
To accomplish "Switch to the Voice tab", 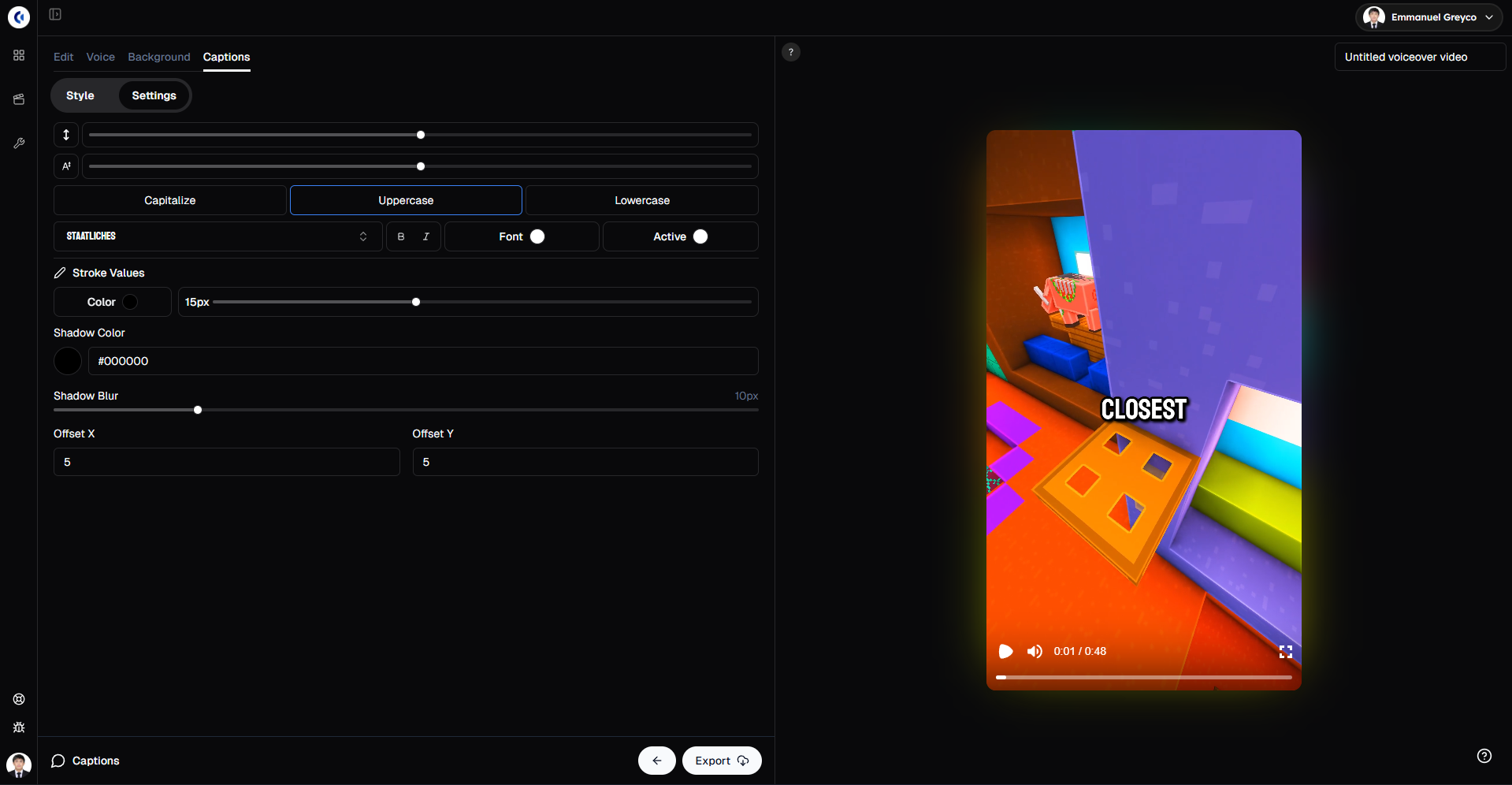I will (x=101, y=57).
